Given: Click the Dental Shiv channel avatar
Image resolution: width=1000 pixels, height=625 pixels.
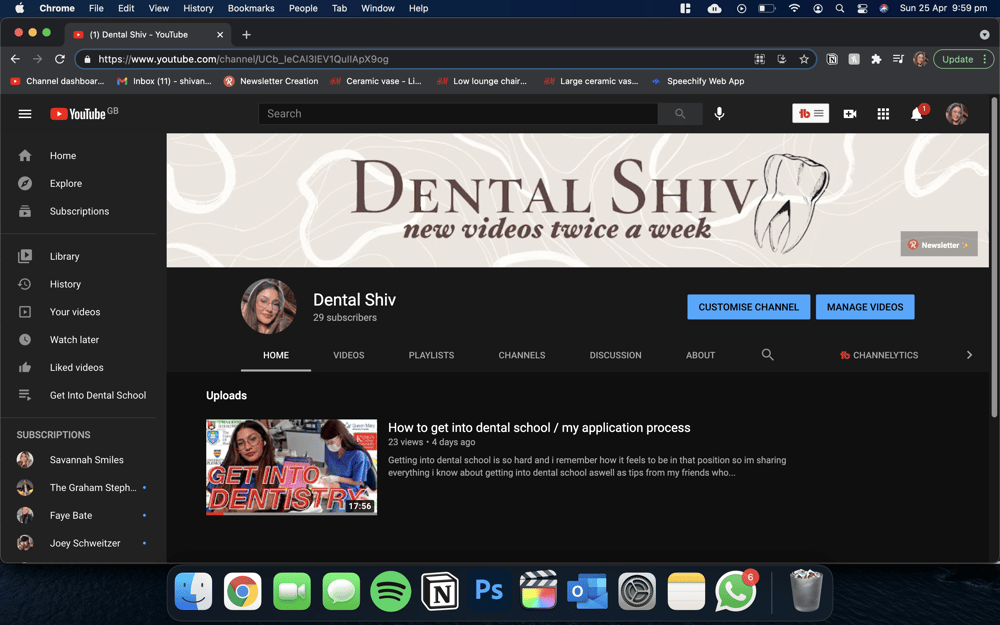Looking at the screenshot, I should [x=268, y=306].
